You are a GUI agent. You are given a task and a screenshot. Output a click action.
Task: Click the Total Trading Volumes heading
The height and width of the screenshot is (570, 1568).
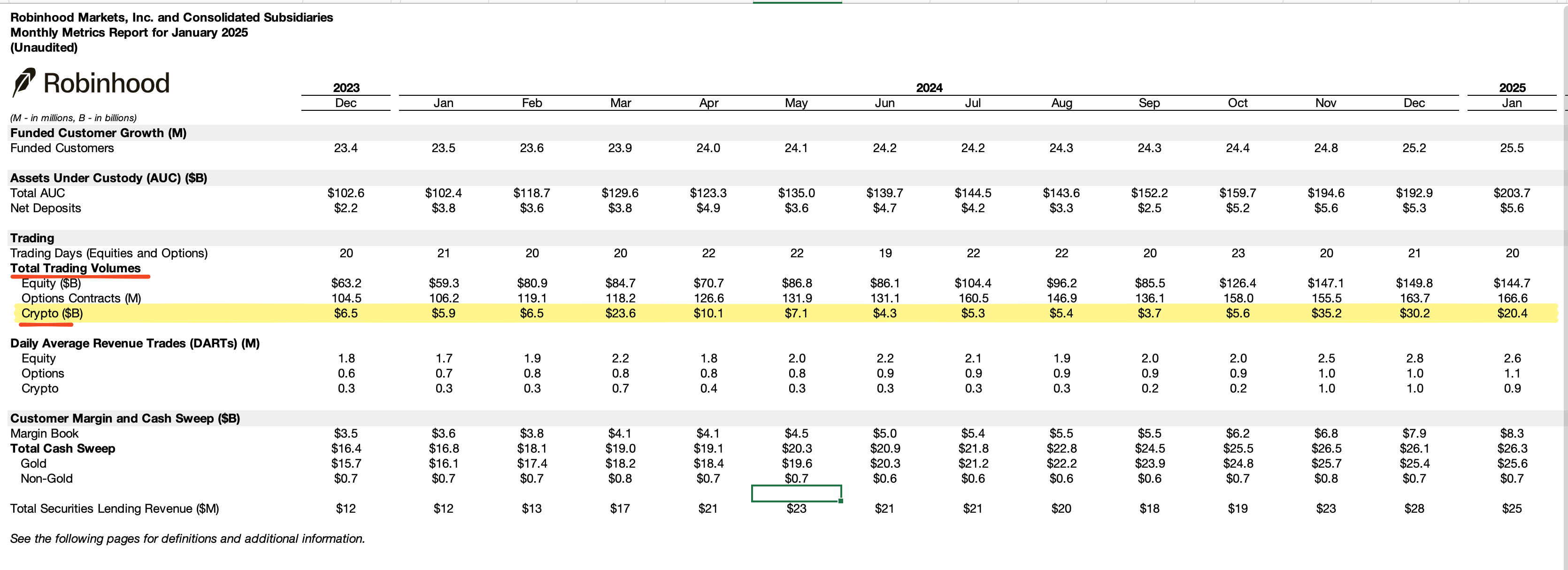click(x=75, y=269)
